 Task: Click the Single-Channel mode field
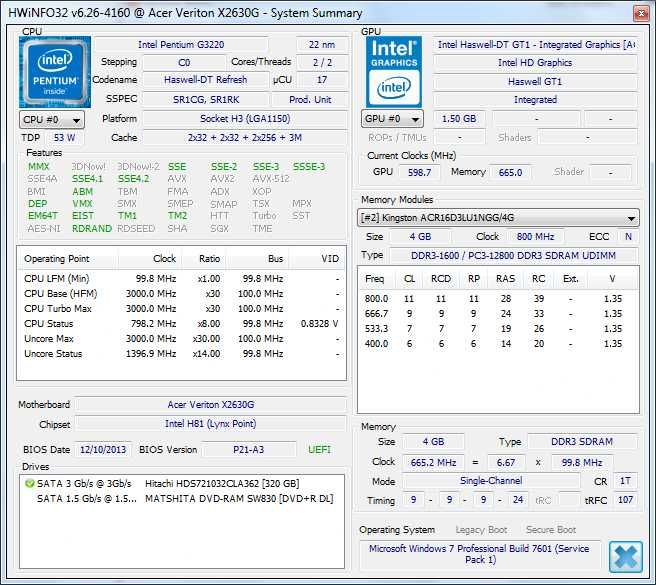tap(491, 481)
